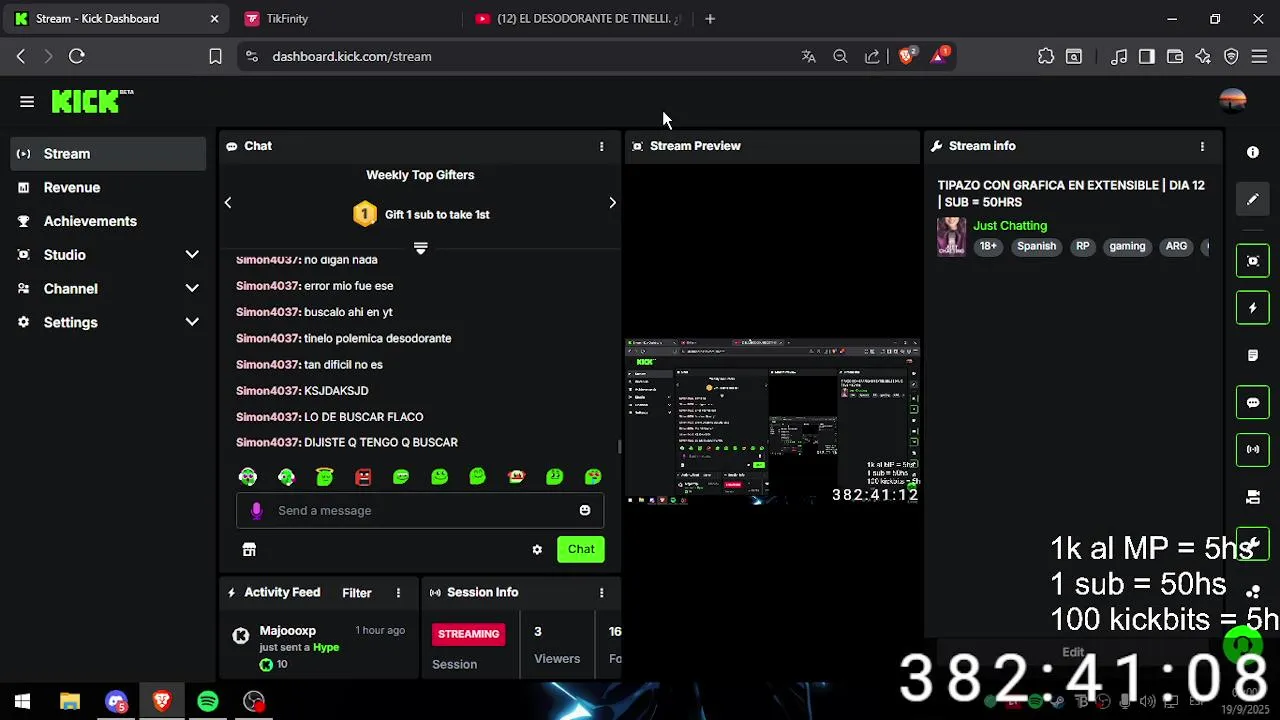Open chat settings gear icon
Image resolution: width=1280 pixels, height=720 pixels.
click(x=537, y=549)
